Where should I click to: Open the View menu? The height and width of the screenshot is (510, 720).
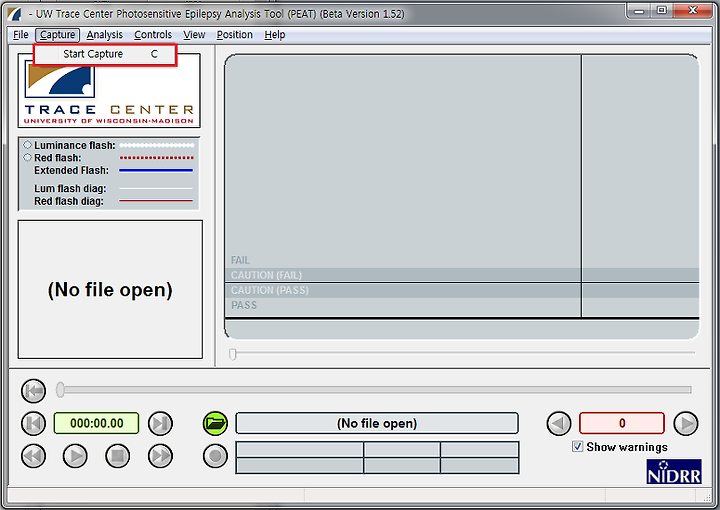[x=194, y=35]
